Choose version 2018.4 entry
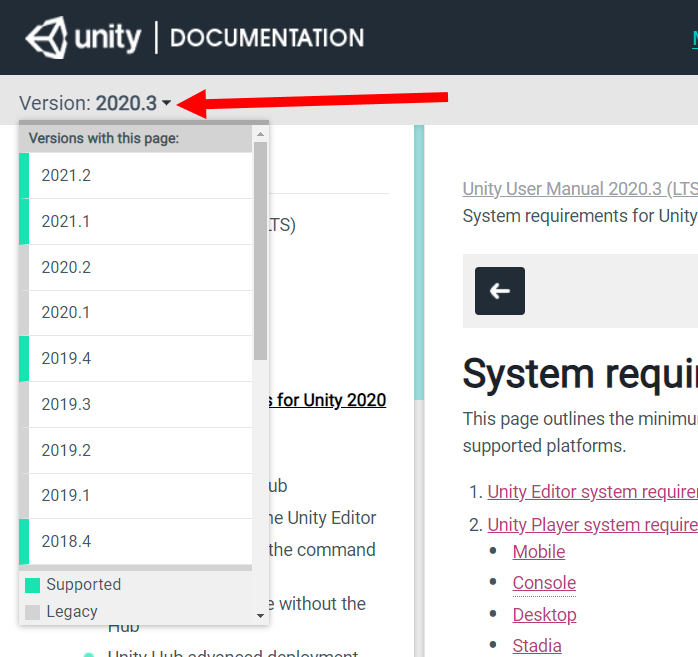The height and width of the screenshot is (657, 698). click(135, 541)
